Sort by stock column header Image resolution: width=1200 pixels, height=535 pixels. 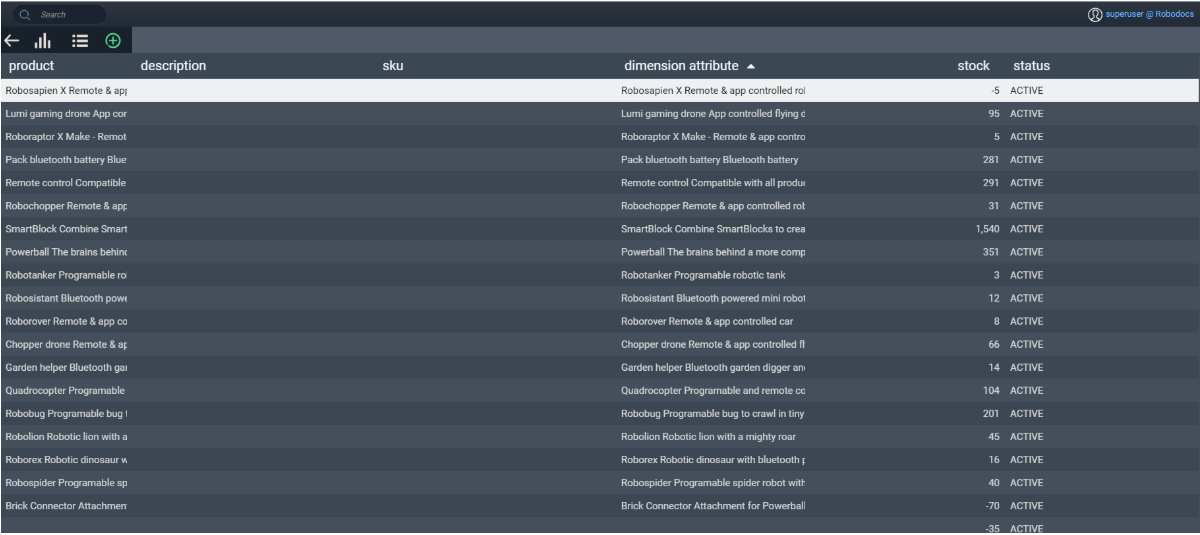point(973,66)
